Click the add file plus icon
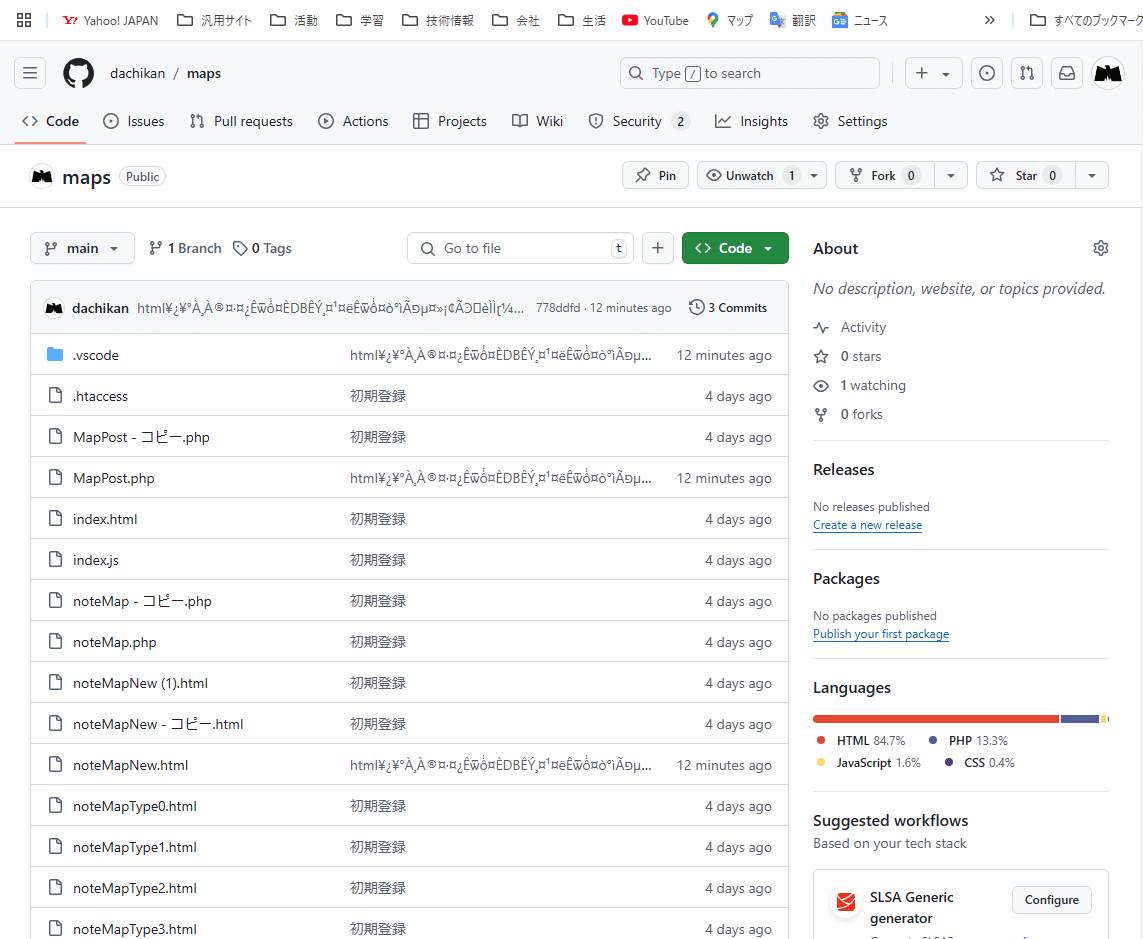1143x939 pixels. (657, 247)
